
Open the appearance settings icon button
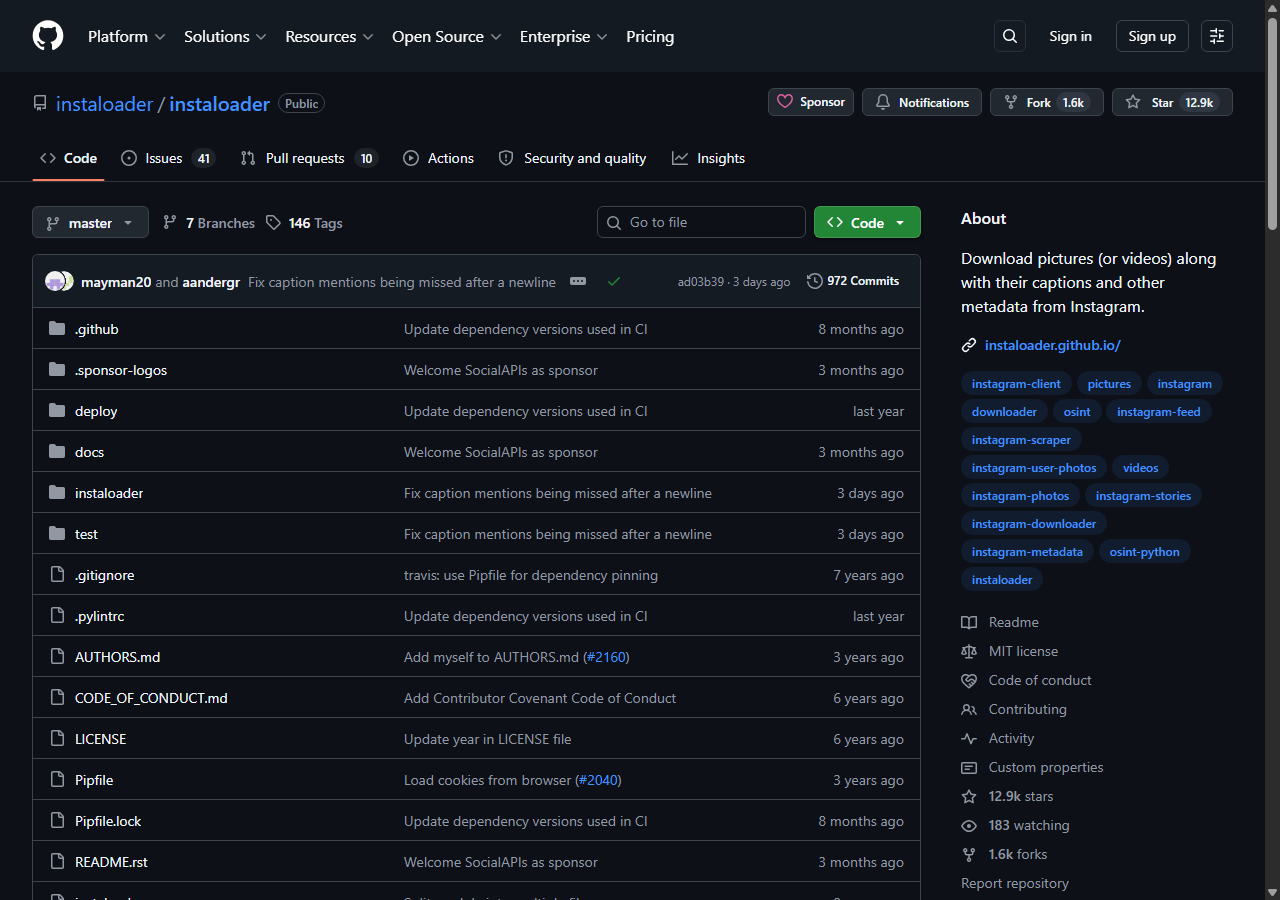click(1217, 36)
